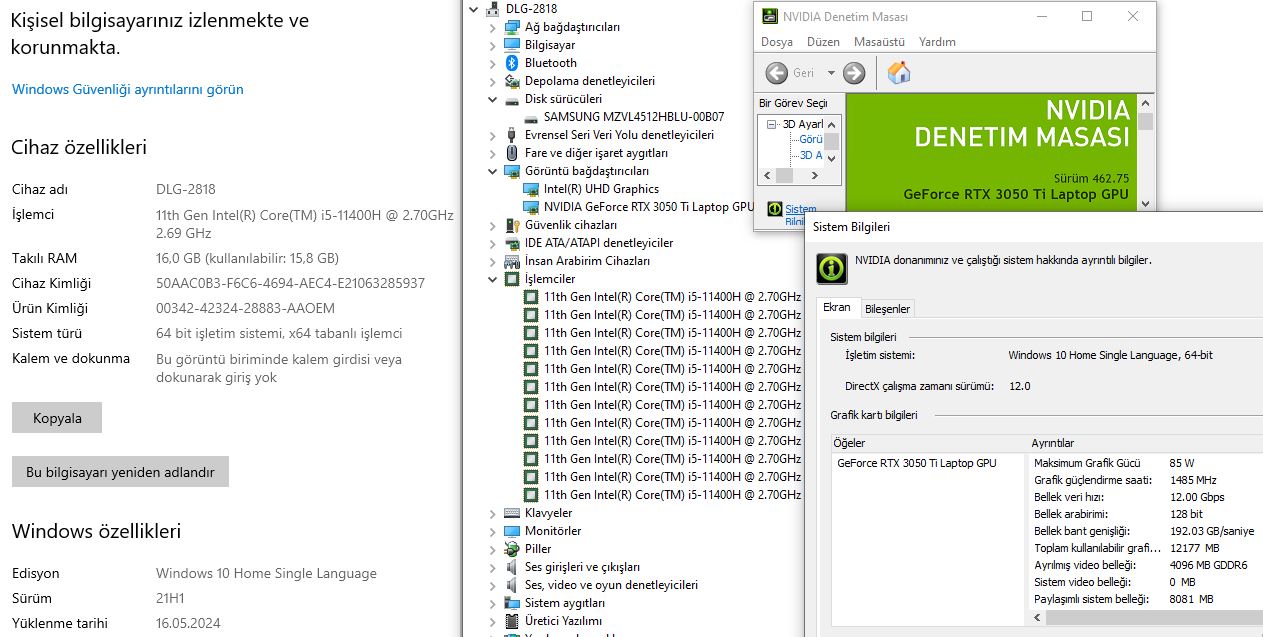1263x637 pixels.
Task: Click the Monitörler icon
Action: (x=511, y=531)
